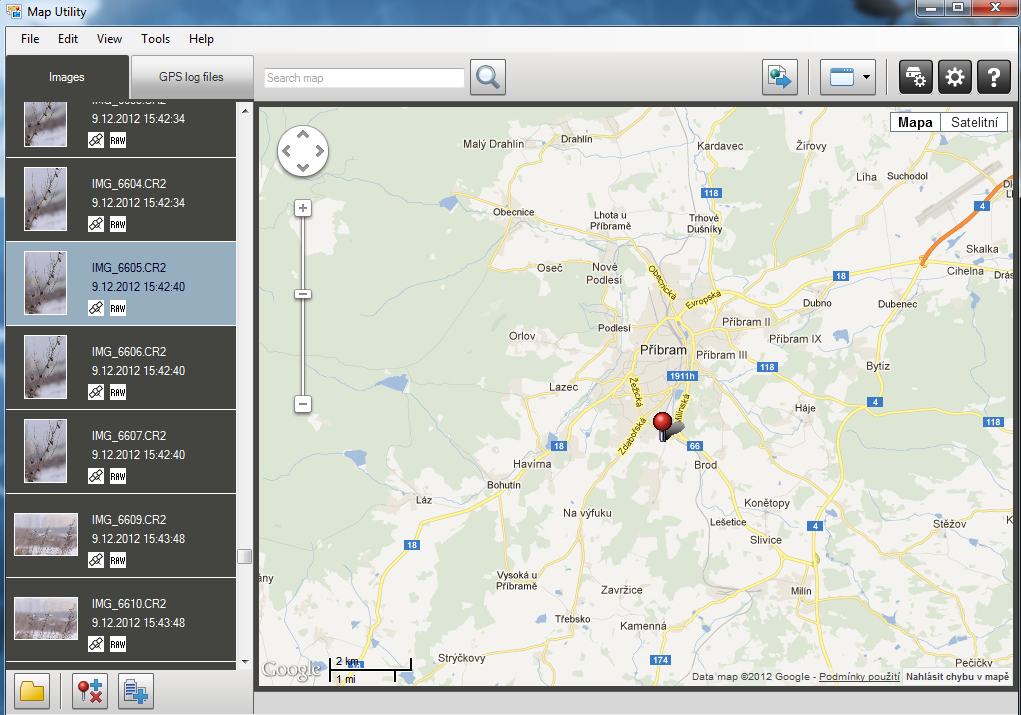Screen dimensions: 1021x715
Task: Select the IMG_6604.CR2 thumbnail
Action: [46, 199]
